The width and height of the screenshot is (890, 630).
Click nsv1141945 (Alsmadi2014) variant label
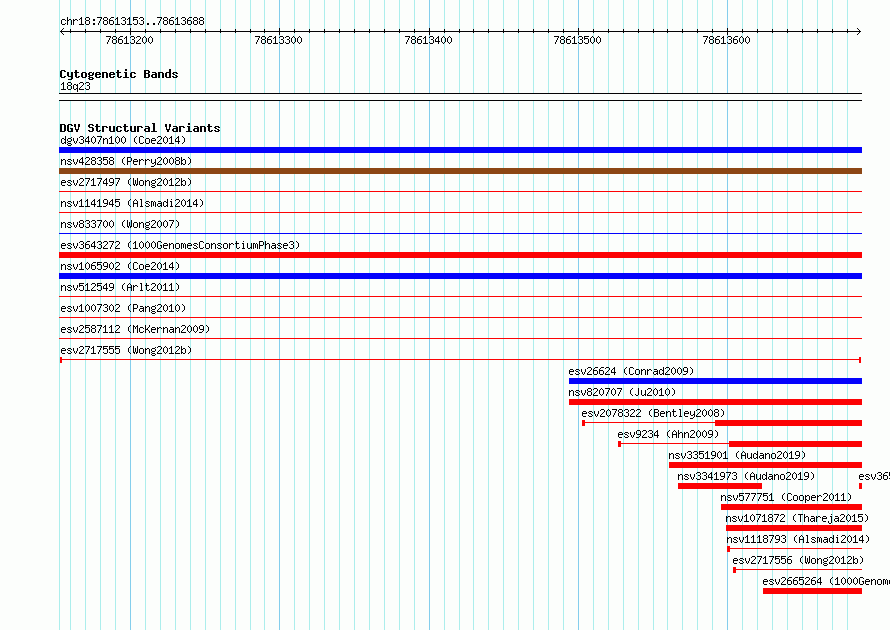[x=132, y=203]
